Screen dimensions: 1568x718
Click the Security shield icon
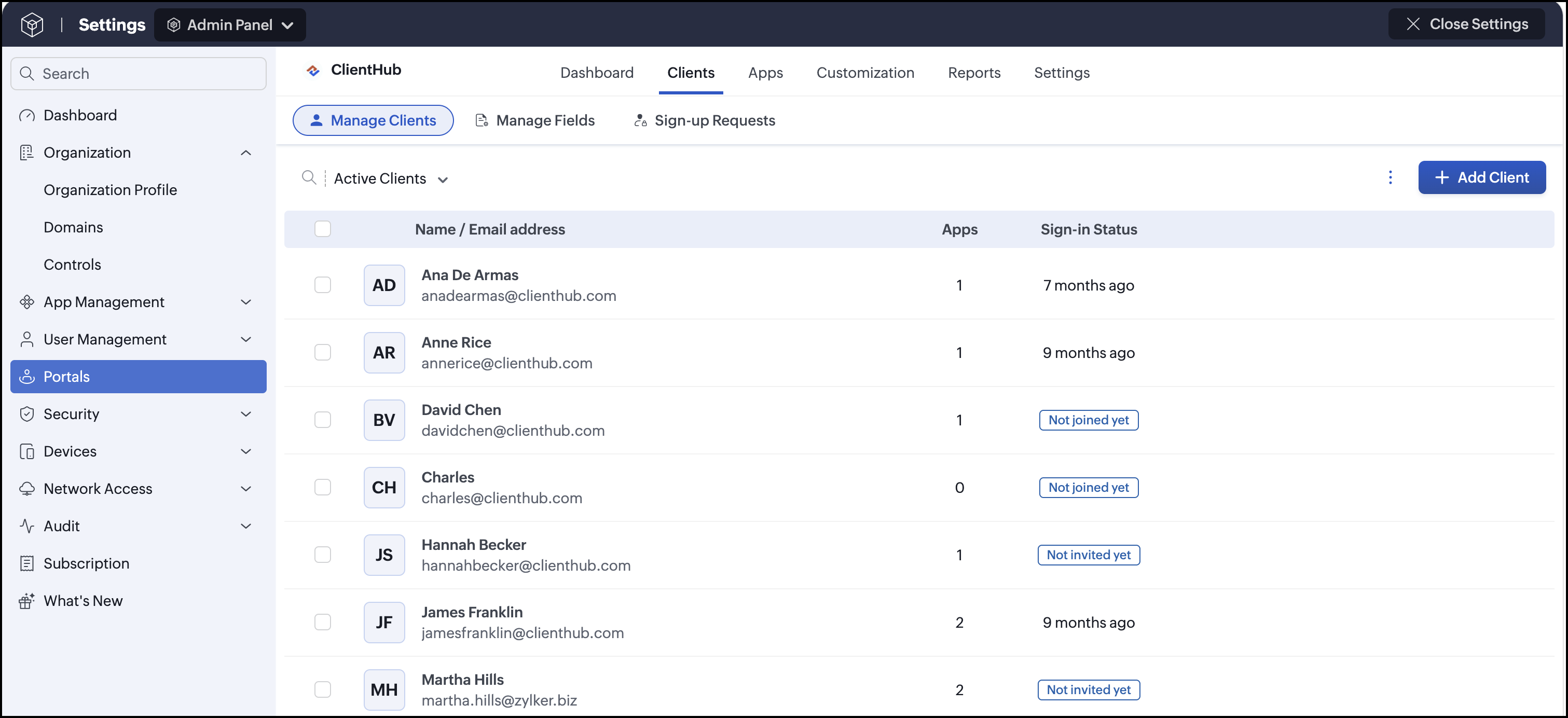[27, 415]
